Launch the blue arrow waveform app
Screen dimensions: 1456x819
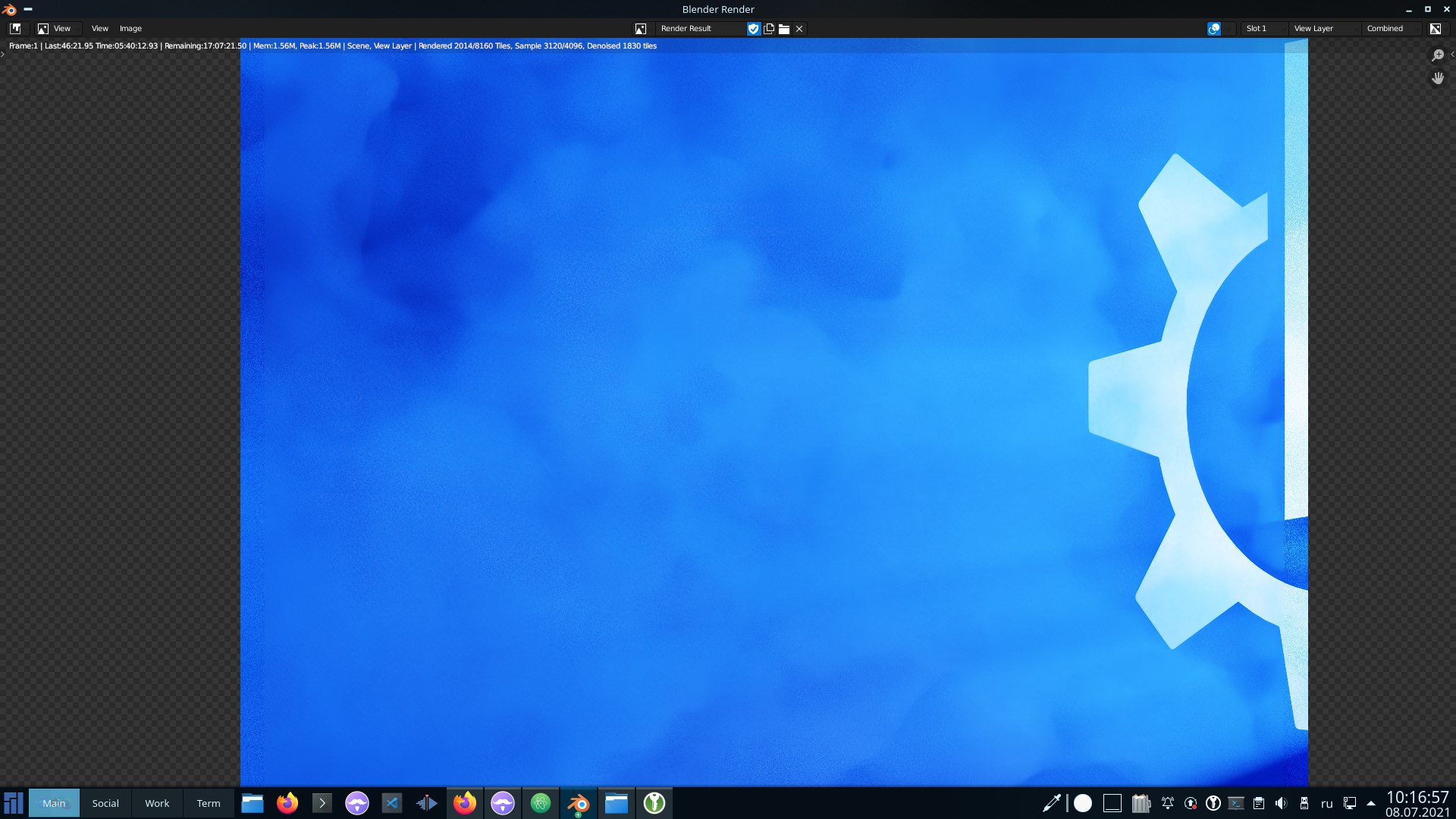click(427, 803)
